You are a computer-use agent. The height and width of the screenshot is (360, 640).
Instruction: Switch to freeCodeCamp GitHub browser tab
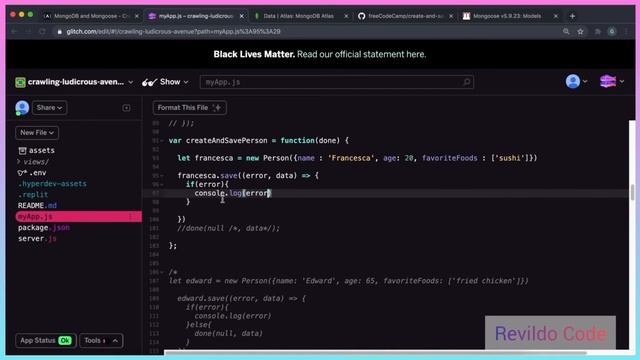pos(405,16)
